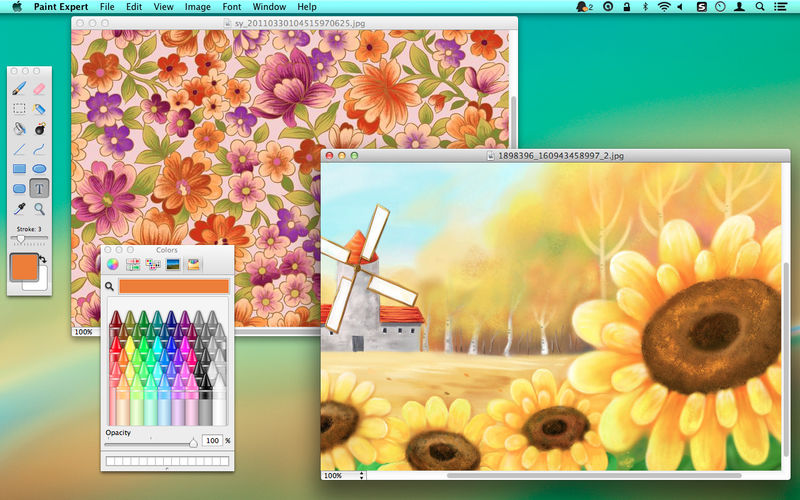Open the Paint Expert application menu

pyautogui.click(x=61, y=7)
